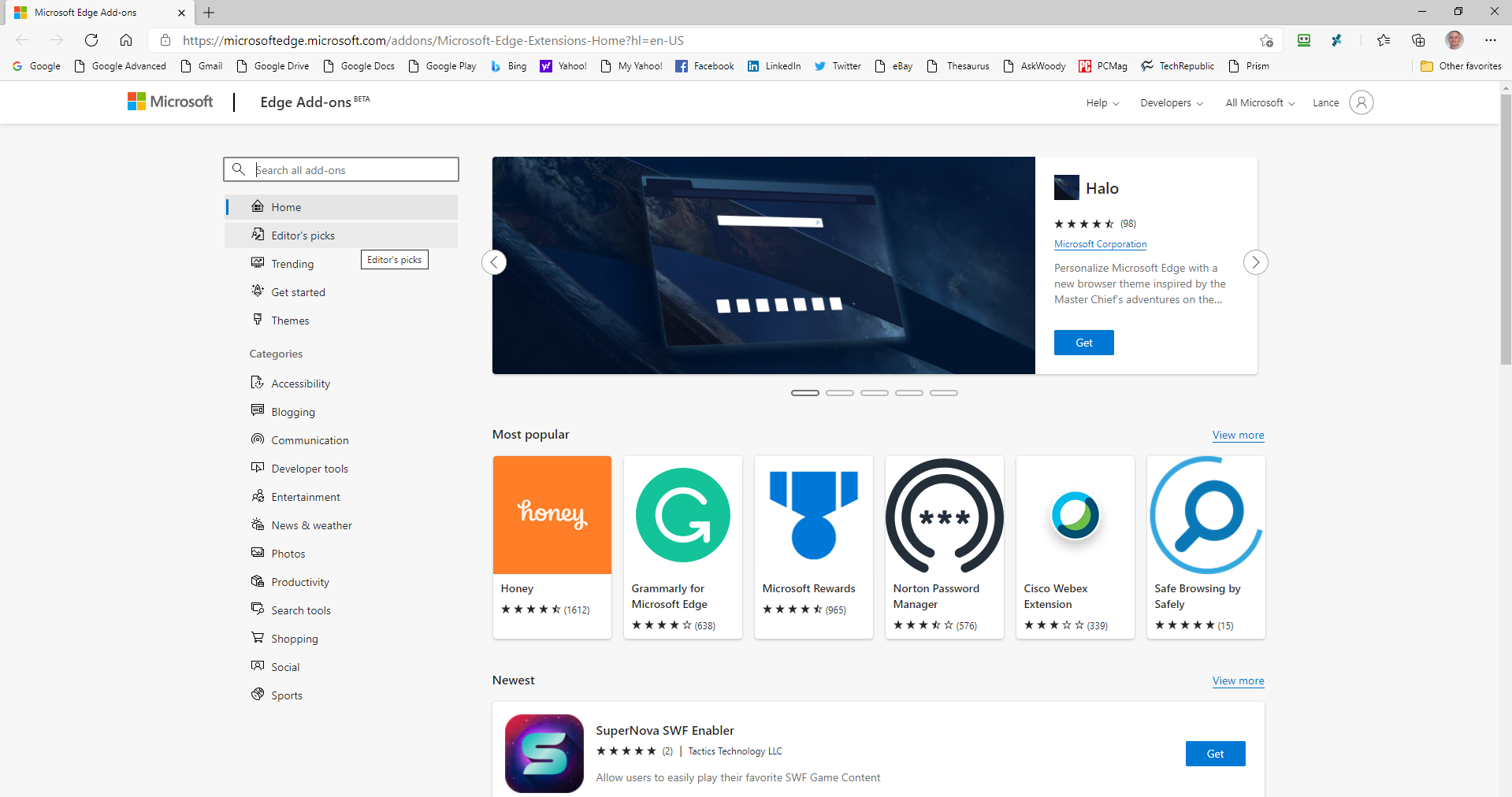This screenshot has height=797, width=1512.
Task: Open Facebook bookmark in favorites bar
Action: click(x=705, y=66)
